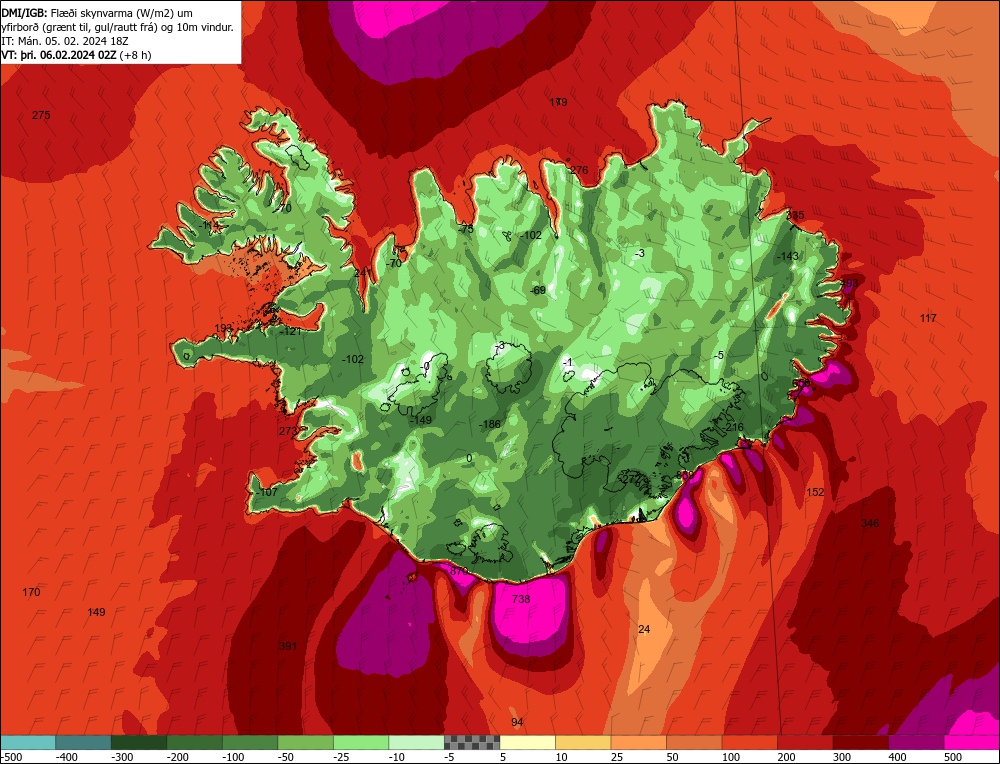This screenshot has width=1000, height=764.
Task: Click the value -121 in west Iceland
Action: pyautogui.click(x=290, y=331)
